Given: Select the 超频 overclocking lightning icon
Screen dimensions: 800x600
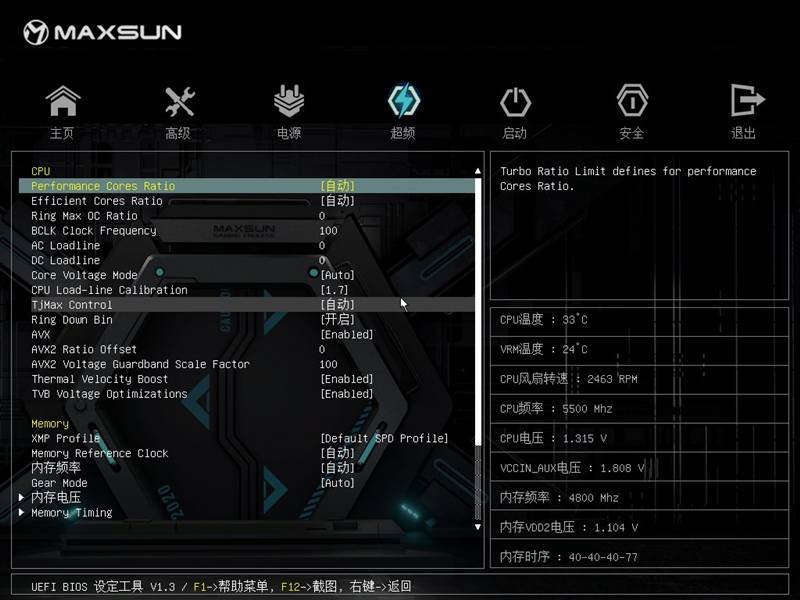Looking at the screenshot, I should pos(404,101).
